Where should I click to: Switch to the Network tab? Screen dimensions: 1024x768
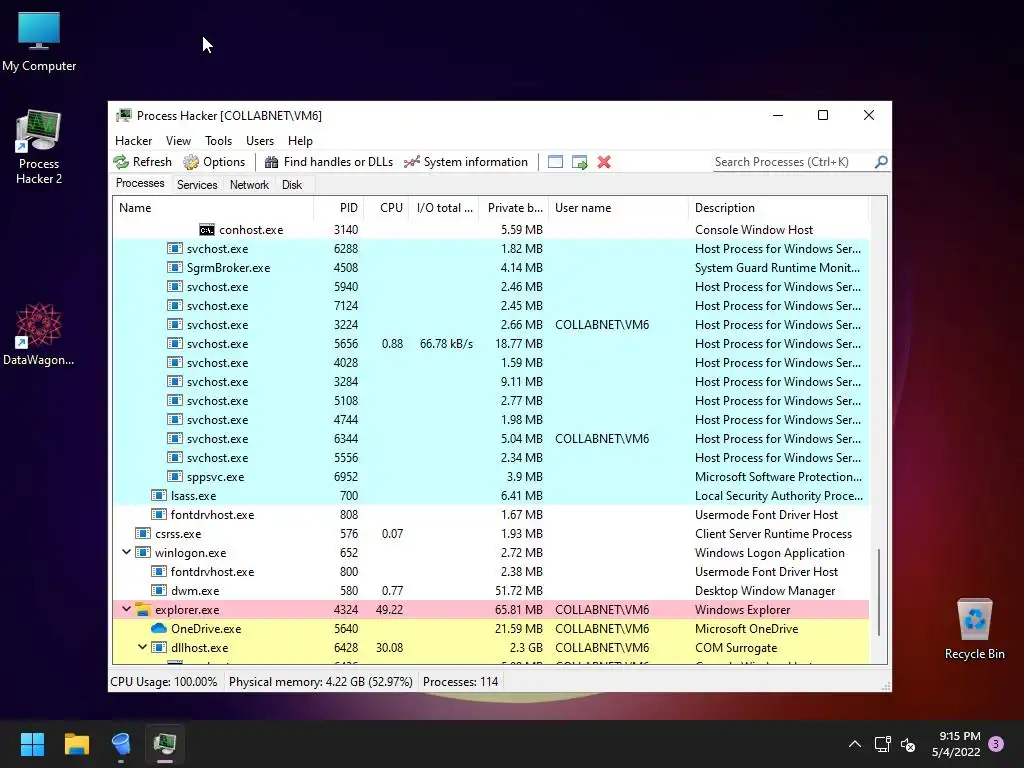click(249, 185)
